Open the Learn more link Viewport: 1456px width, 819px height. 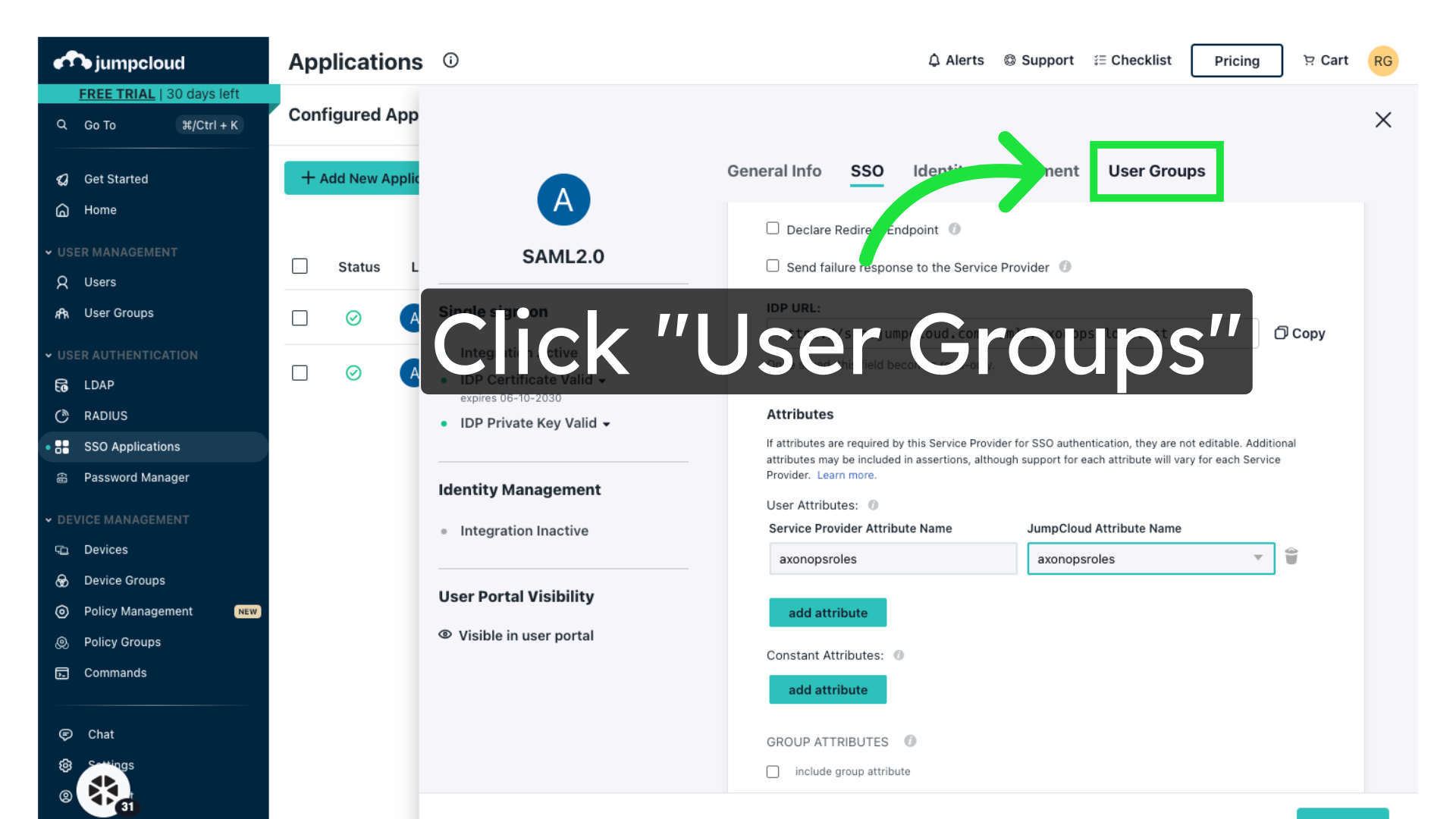point(846,475)
